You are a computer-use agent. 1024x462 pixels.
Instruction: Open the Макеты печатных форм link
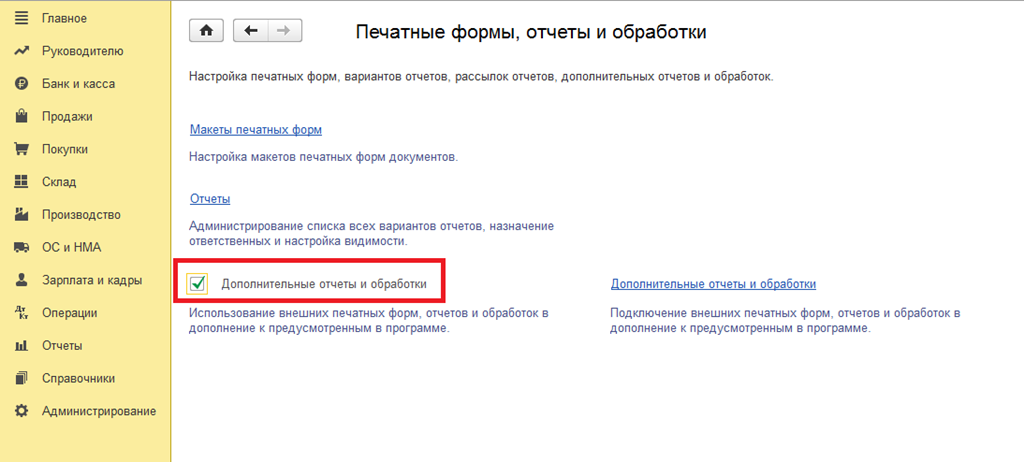[x=256, y=129]
